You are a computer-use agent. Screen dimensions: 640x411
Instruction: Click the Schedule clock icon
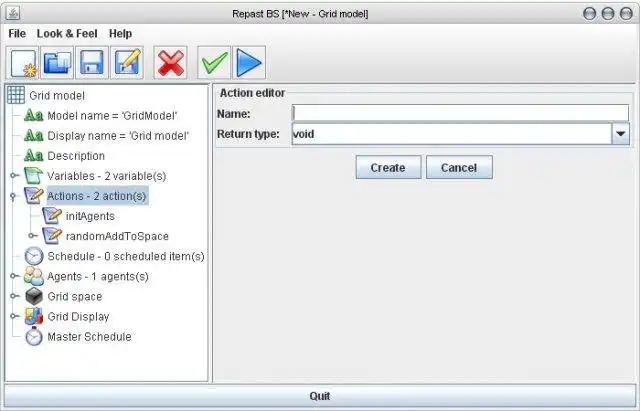tap(33, 256)
